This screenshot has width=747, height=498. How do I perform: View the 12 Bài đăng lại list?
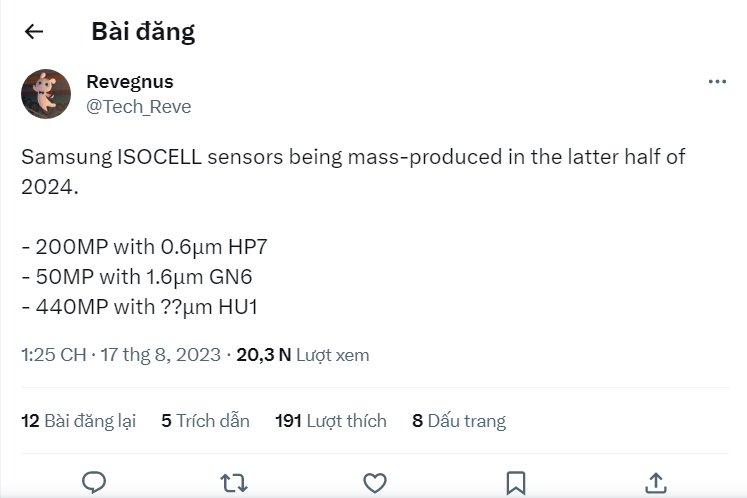coord(78,421)
